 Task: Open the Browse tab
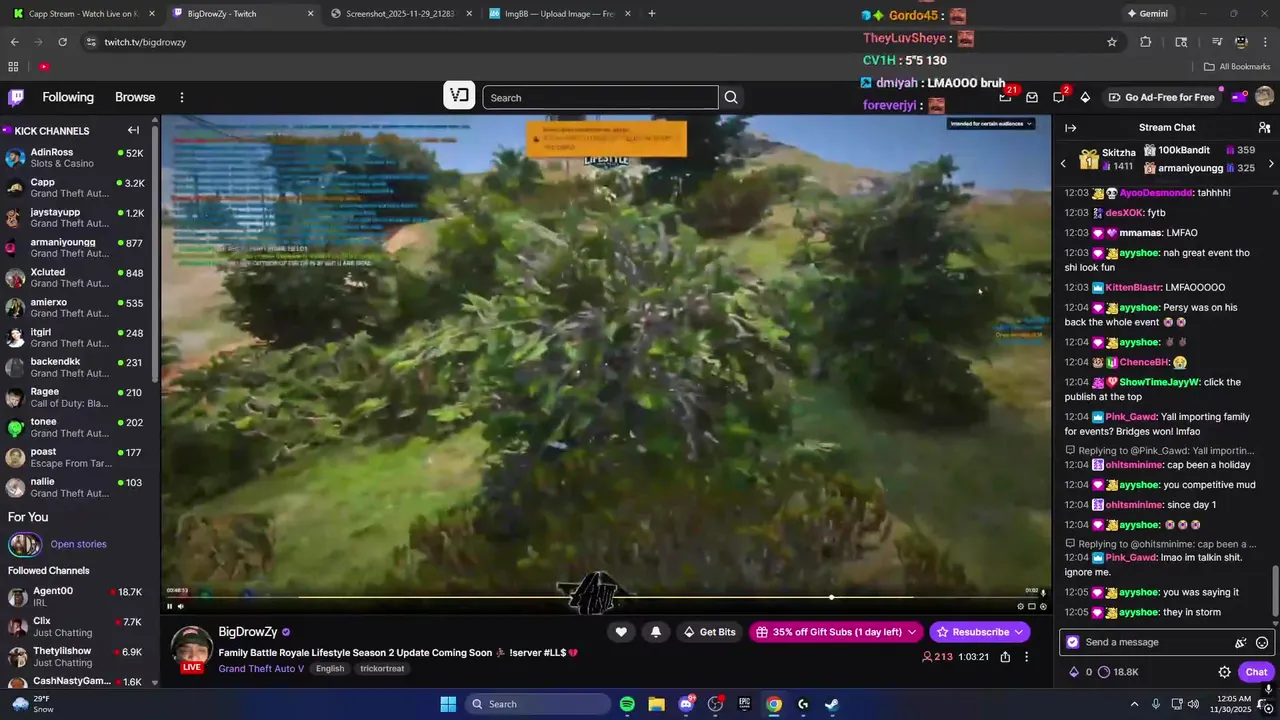[135, 97]
